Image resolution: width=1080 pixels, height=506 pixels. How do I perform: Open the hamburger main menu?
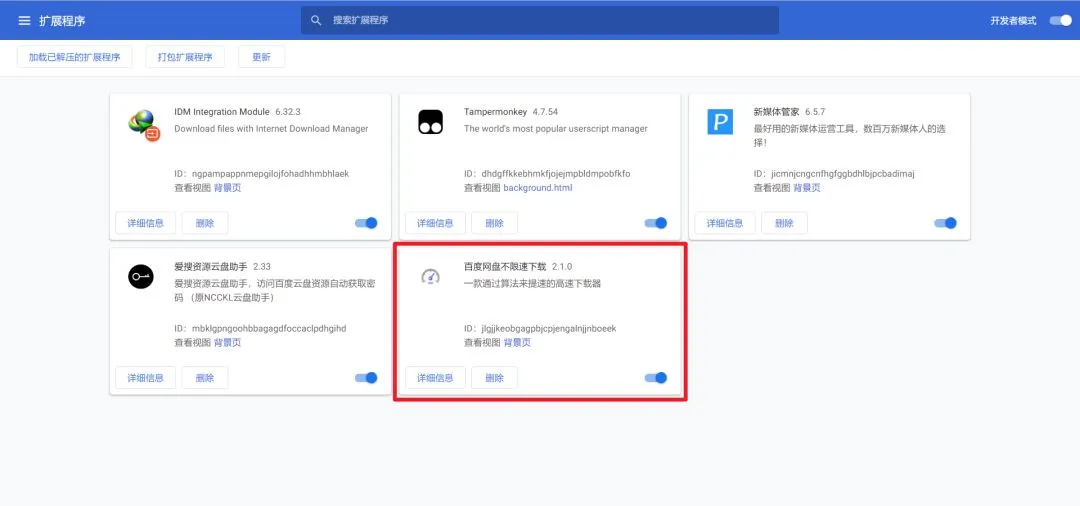tap(24, 21)
